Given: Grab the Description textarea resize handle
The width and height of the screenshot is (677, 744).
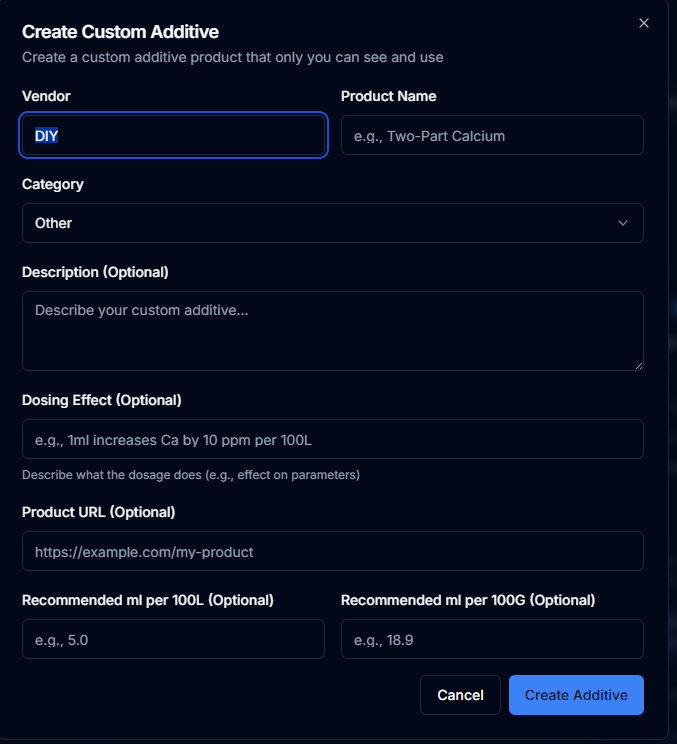Looking at the screenshot, I should (x=637, y=364).
